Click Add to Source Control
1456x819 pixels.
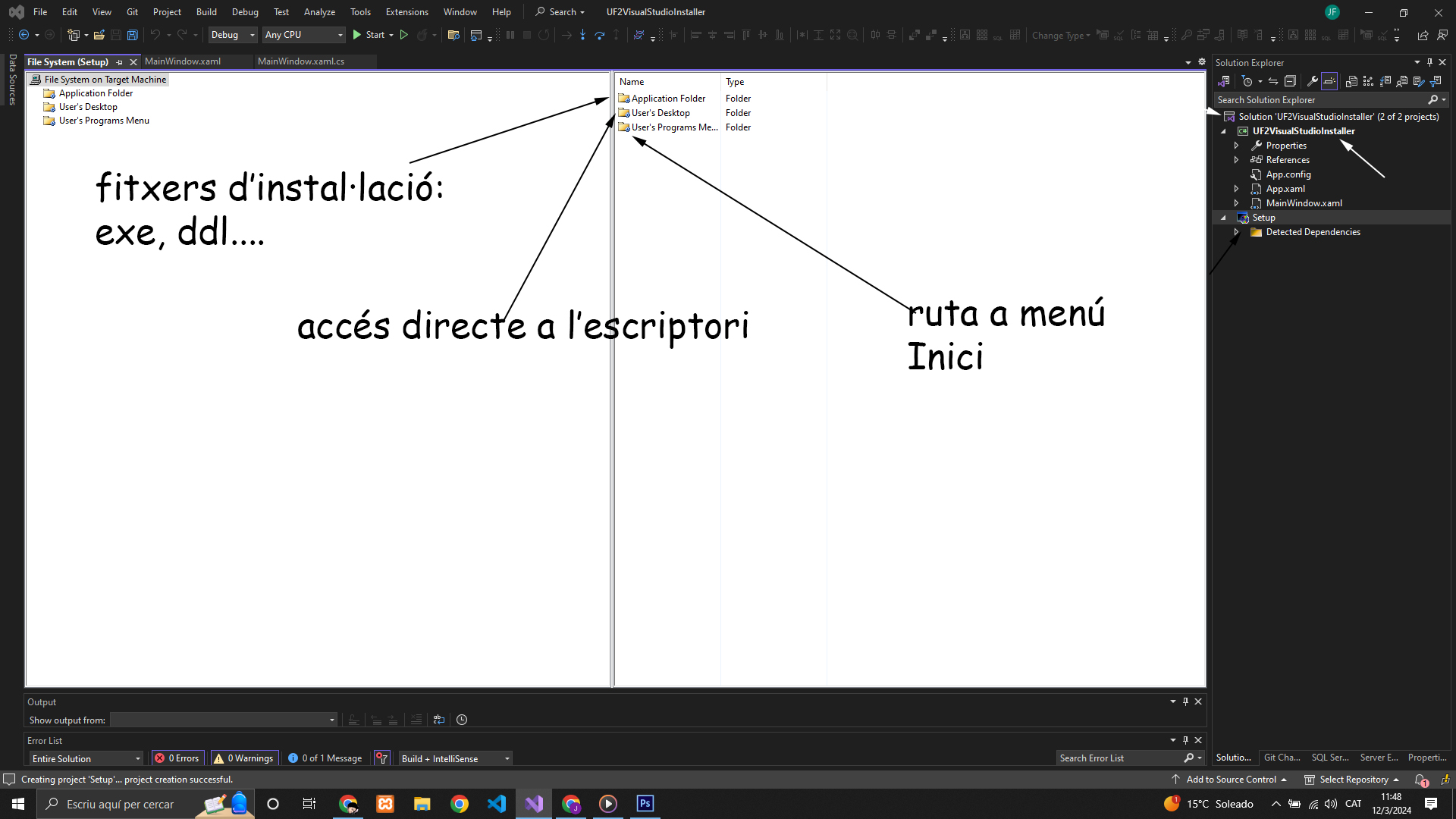pyautogui.click(x=1230, y=780)
